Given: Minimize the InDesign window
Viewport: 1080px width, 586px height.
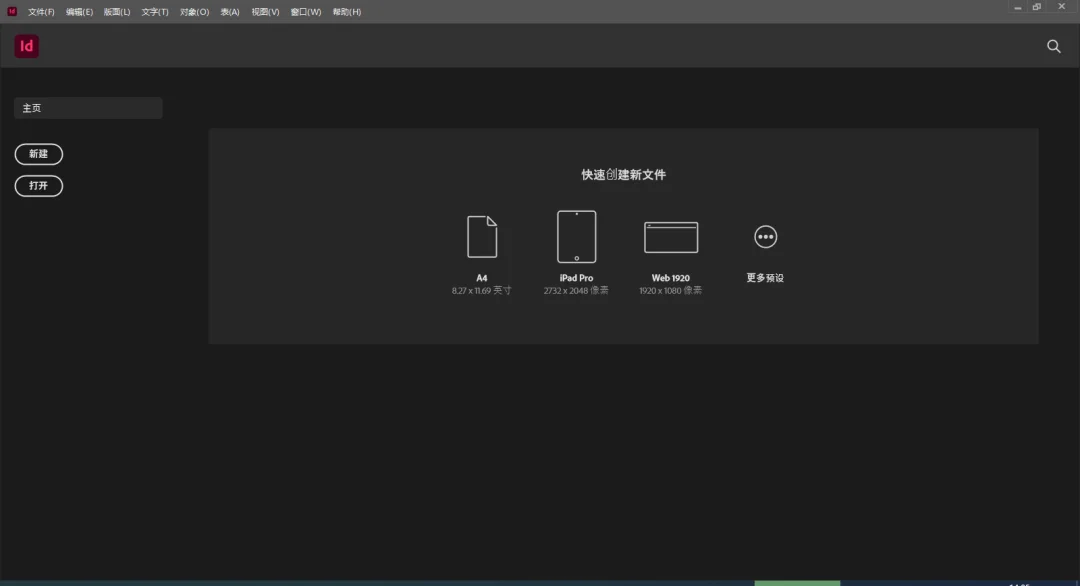Looking at the screenshot, I should point(1017,8).
